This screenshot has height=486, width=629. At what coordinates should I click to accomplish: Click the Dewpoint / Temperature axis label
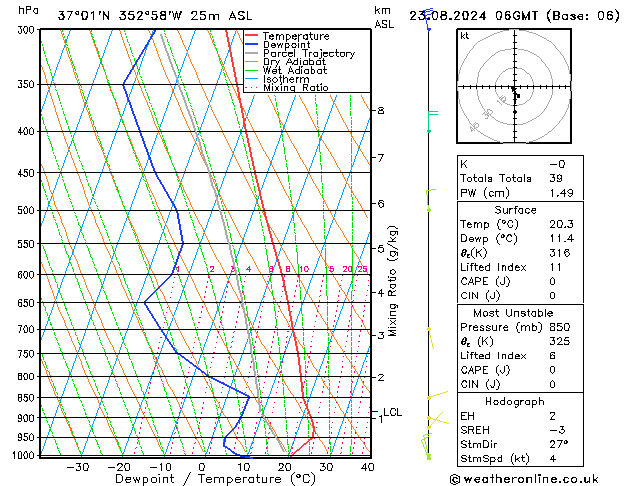pyautogui.click(x=202, y=479)
